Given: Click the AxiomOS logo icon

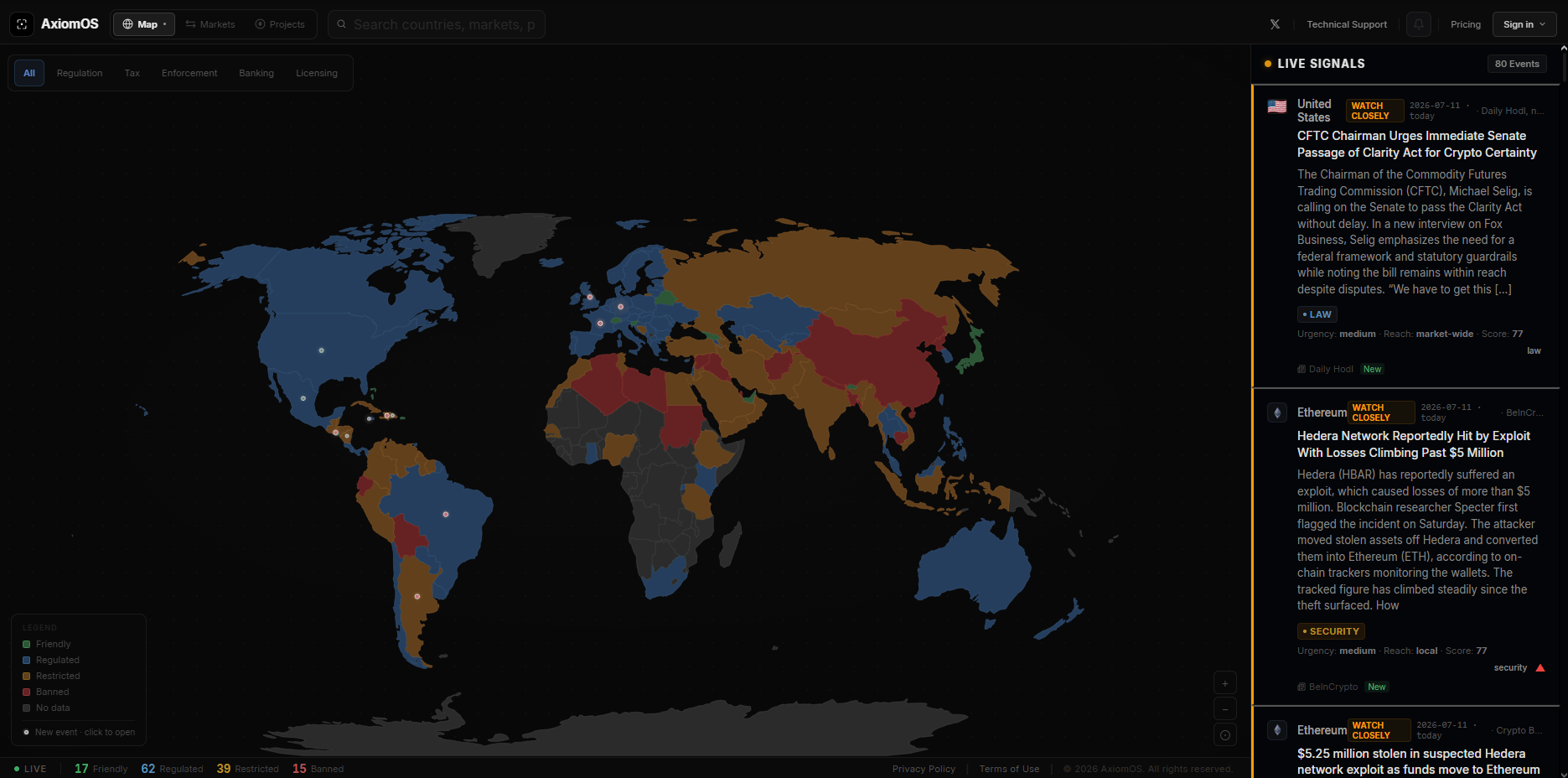Looking at the screenshot, I should click(x=23, y=24).
